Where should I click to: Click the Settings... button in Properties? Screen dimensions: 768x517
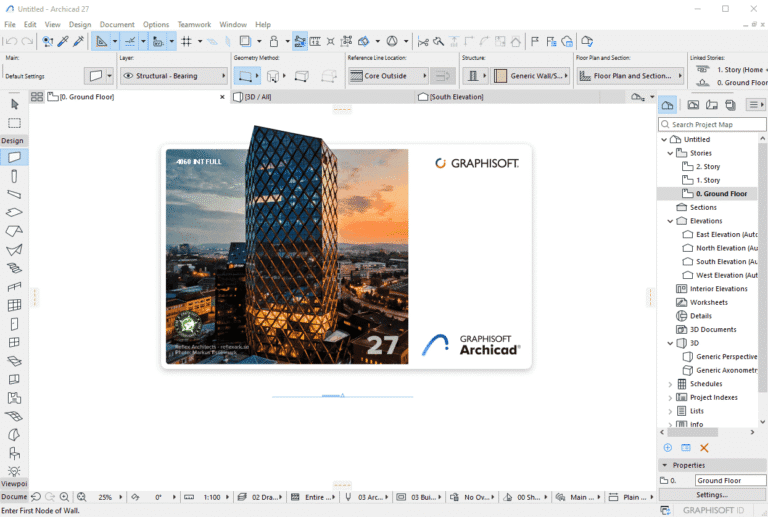[712, 494]
